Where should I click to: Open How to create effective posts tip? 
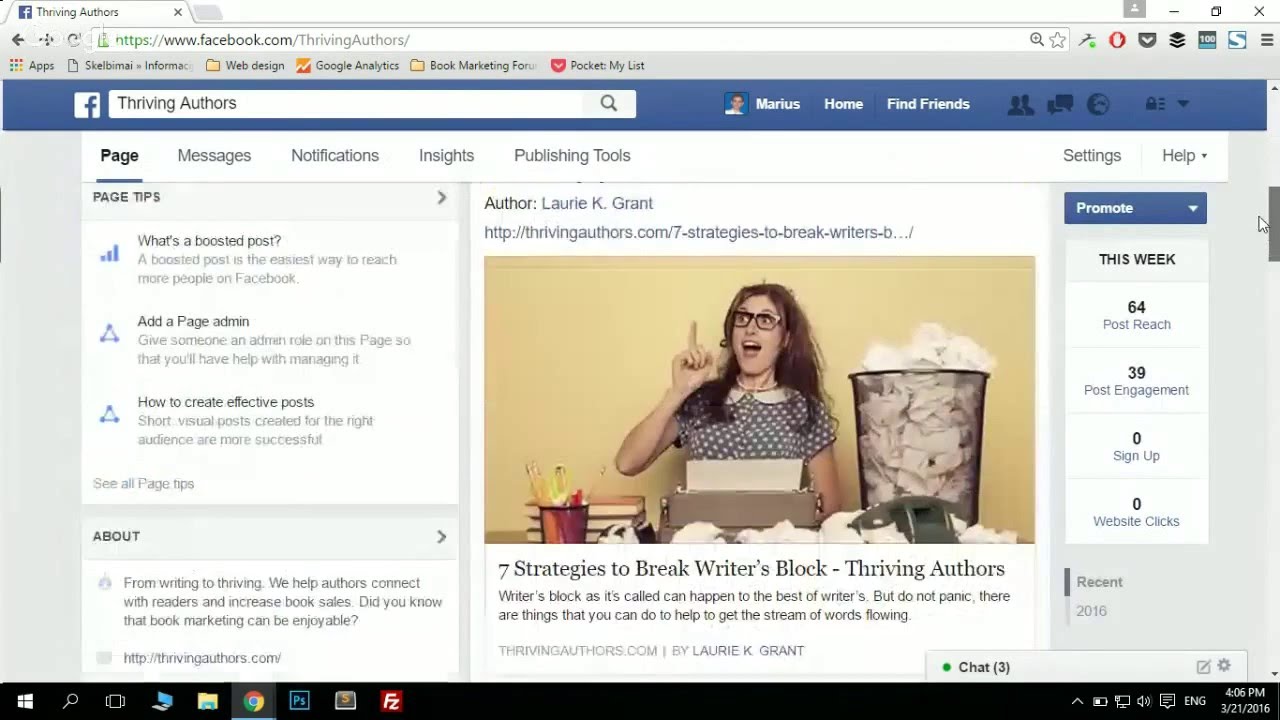pyautogui.click(x=226, y=402)
